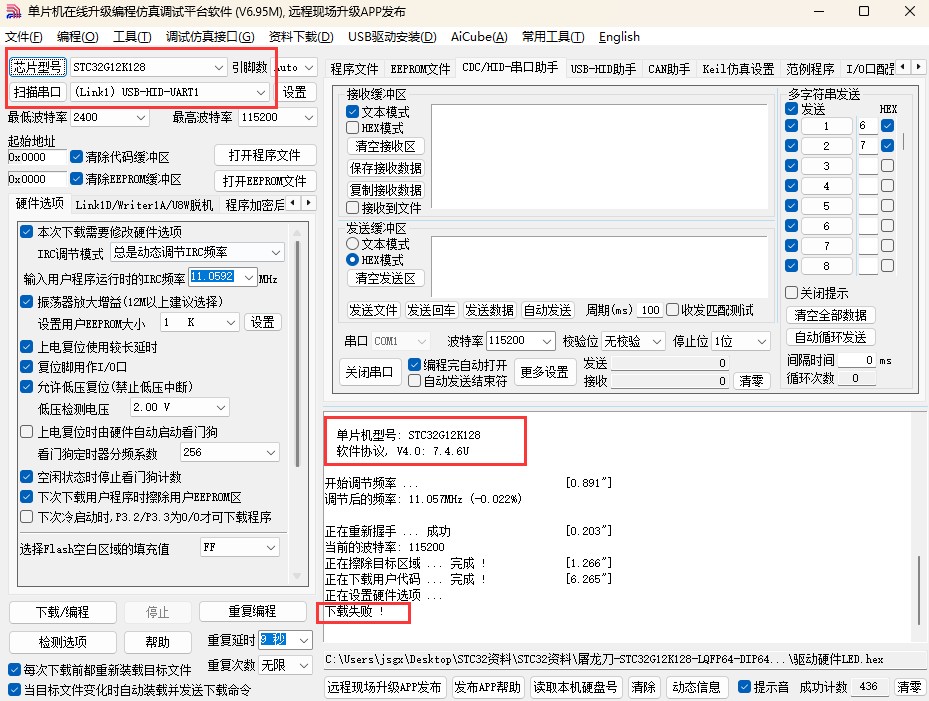The width and height of the screenshot is (929, 701).
Task: Open the AiCube(A) menu
Action: coord(479,37)
